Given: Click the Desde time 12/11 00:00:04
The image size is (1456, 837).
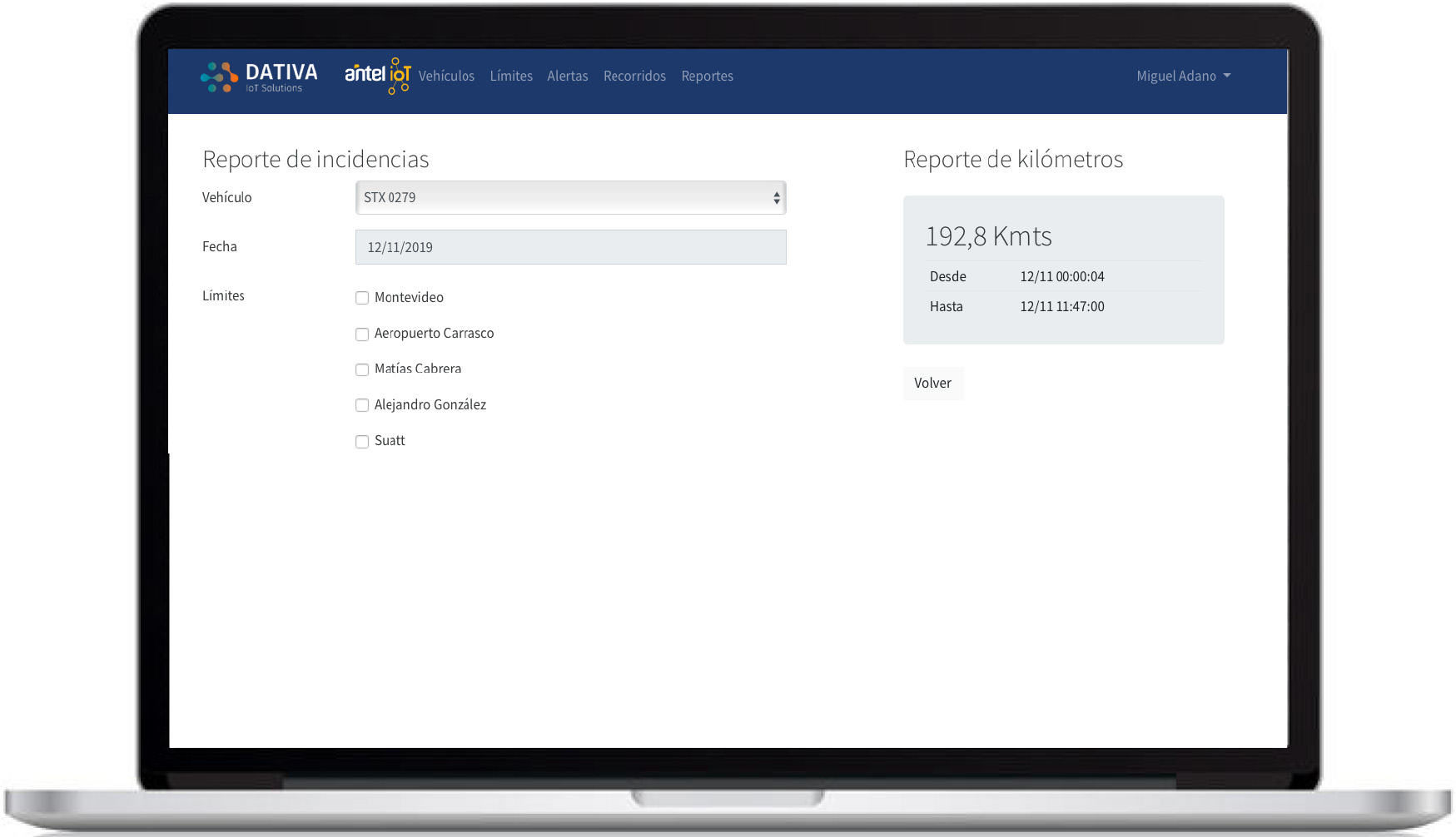Looking at the screenshot, I should point(1062,276).
